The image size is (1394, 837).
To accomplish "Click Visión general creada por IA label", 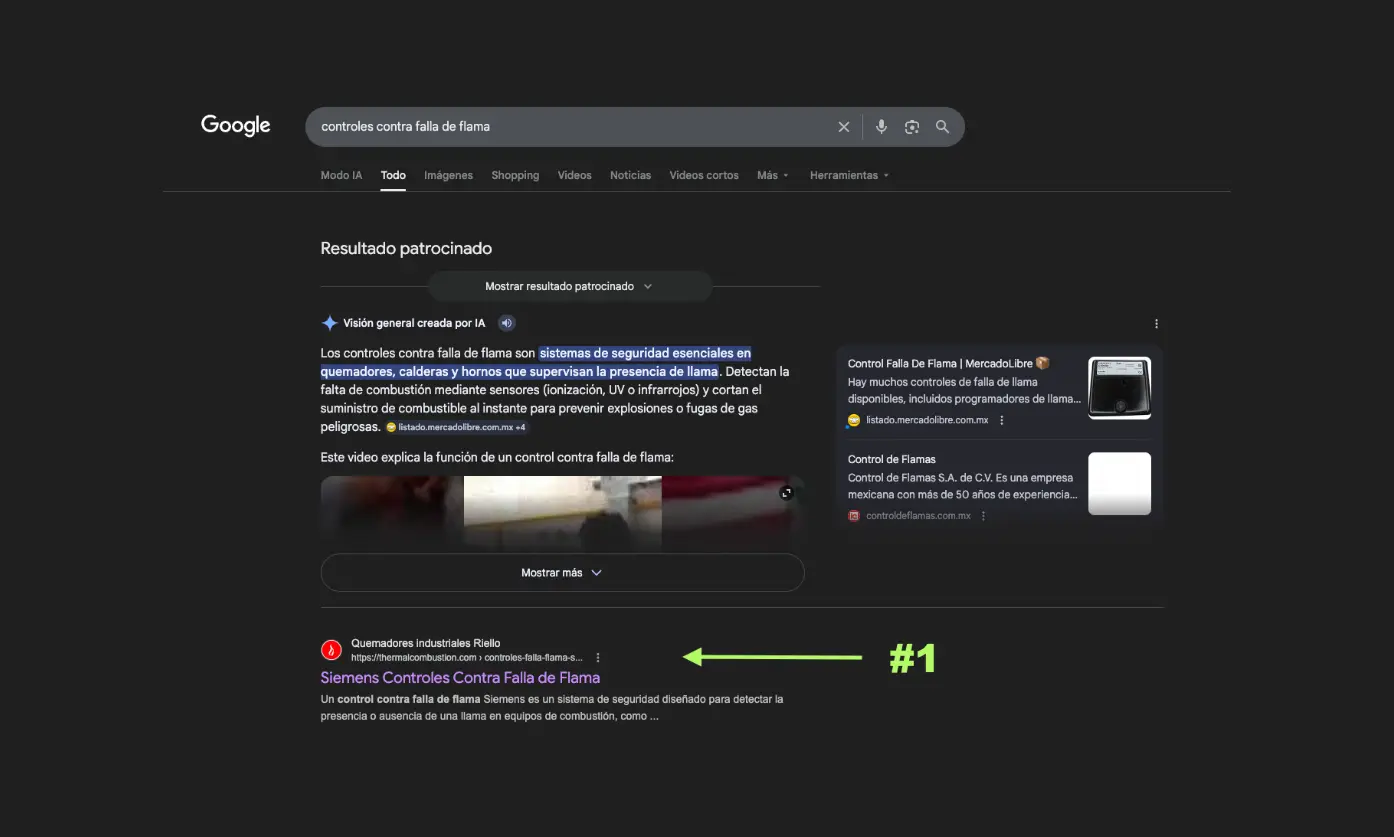I will (x=414, y=323).
